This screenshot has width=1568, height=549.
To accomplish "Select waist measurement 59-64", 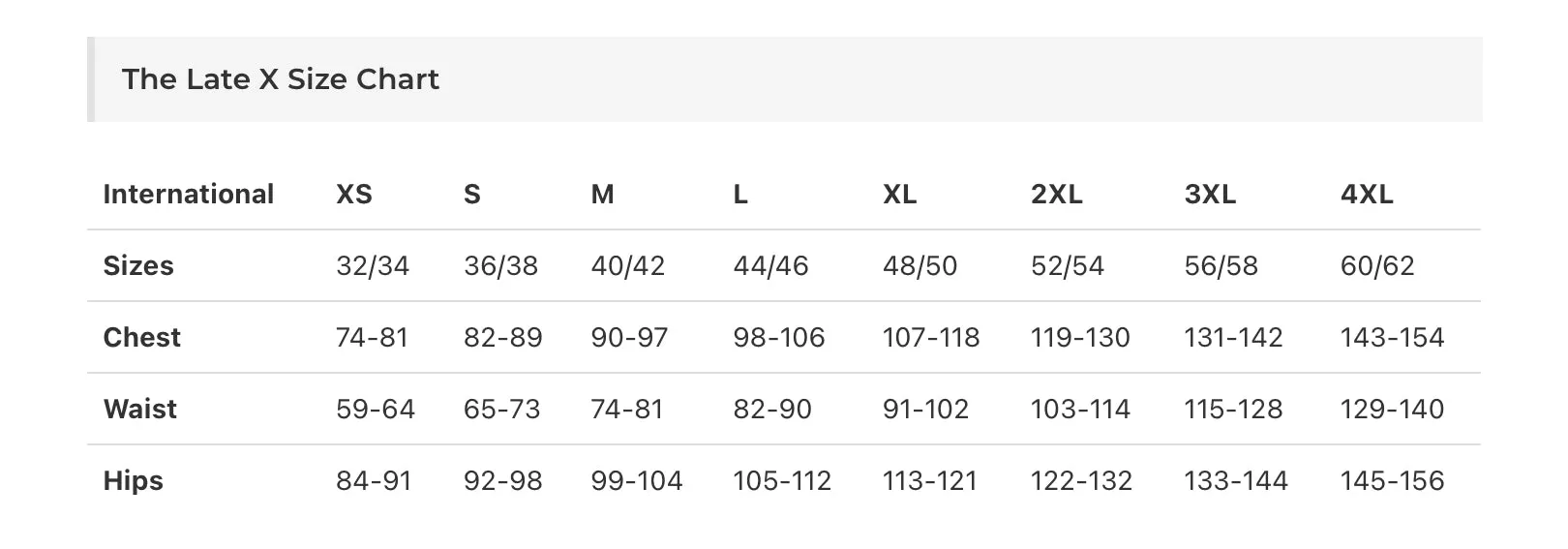I will coord(376,410).
